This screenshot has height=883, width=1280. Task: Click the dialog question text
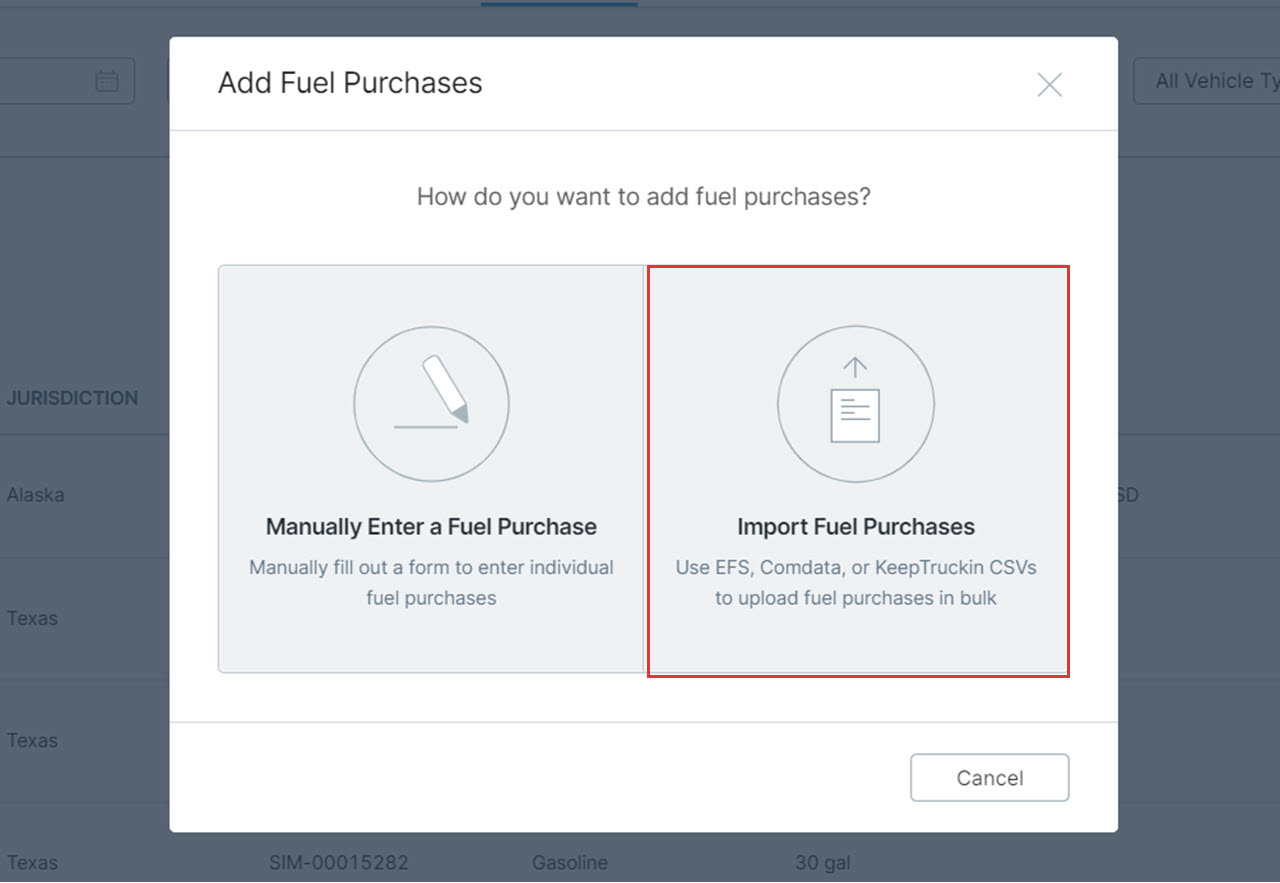point(644,196)
